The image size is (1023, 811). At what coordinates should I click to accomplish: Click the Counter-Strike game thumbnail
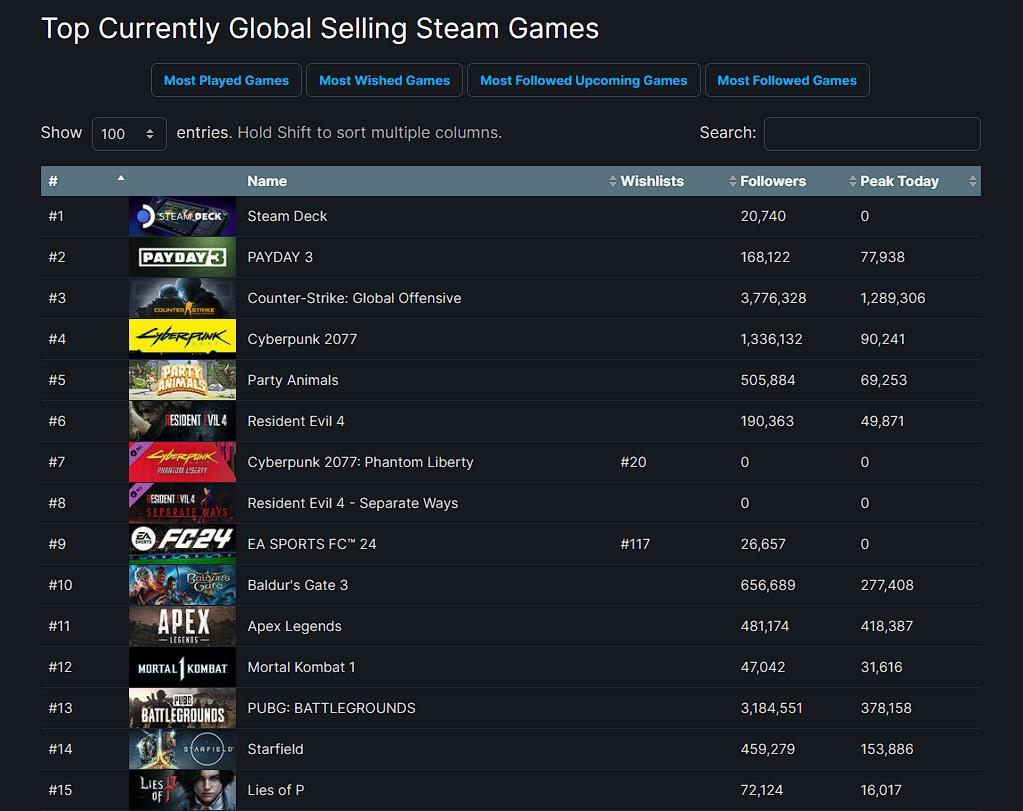pyautogui.click(x=182, y=298)
